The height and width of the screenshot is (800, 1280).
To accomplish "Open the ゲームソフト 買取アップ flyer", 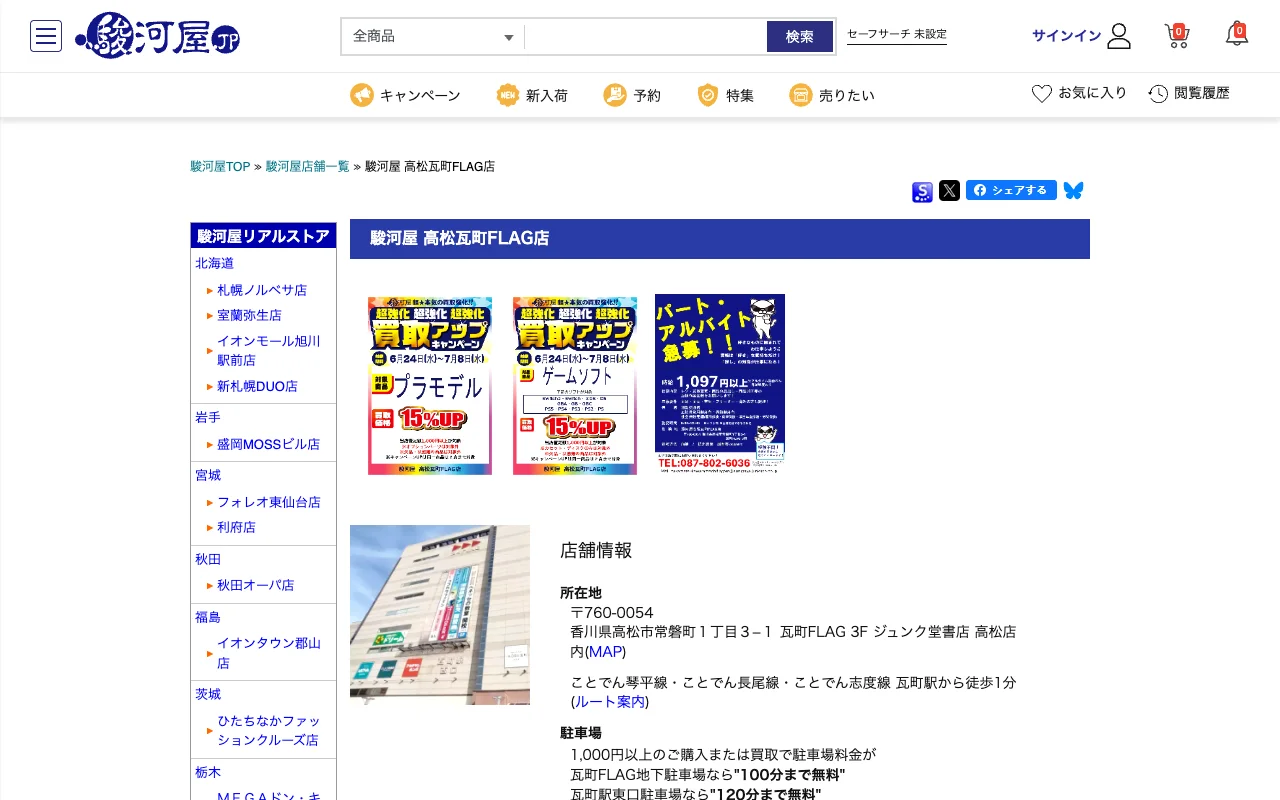I will (575, 386).
